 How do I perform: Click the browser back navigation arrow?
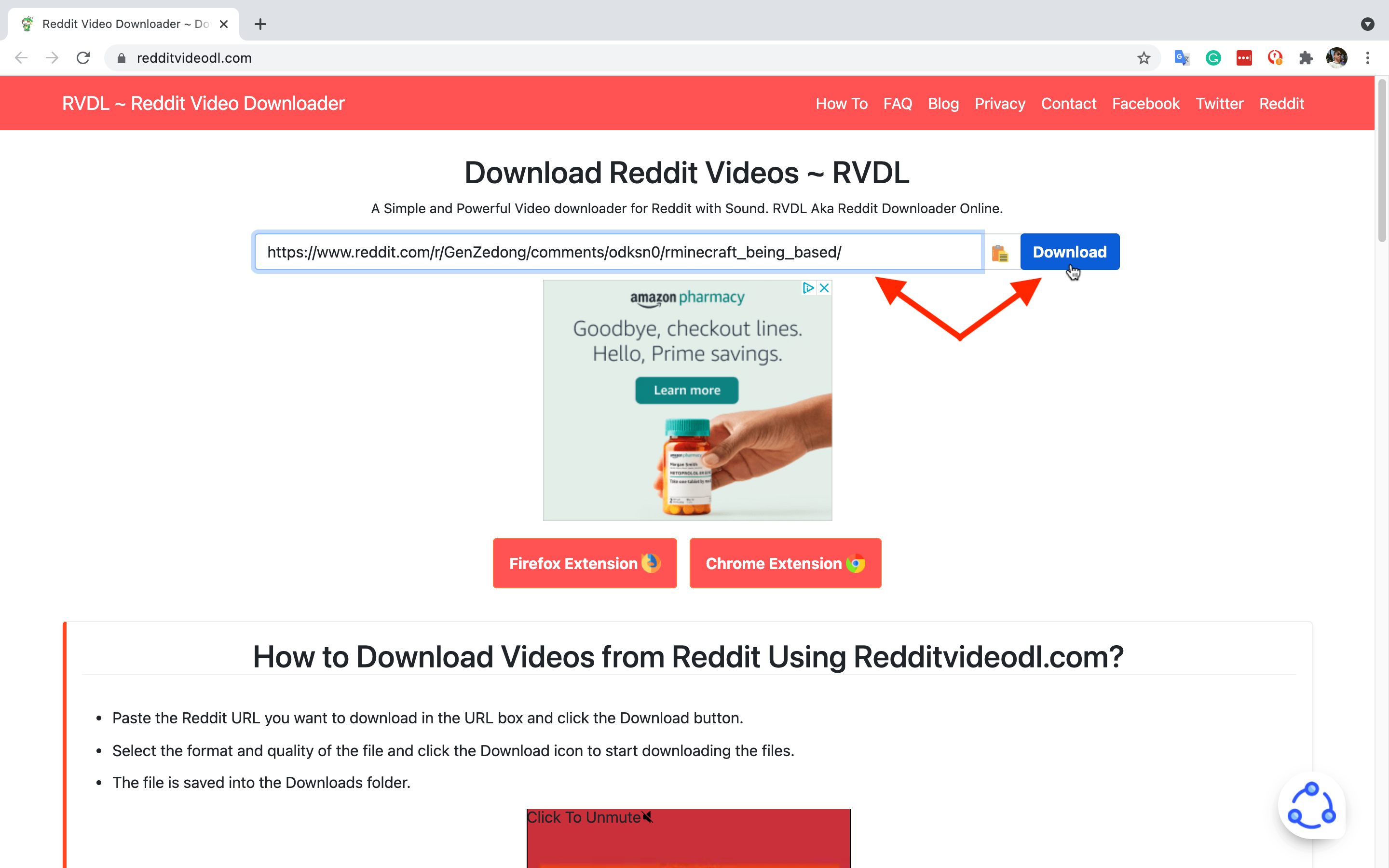[22, 58]
